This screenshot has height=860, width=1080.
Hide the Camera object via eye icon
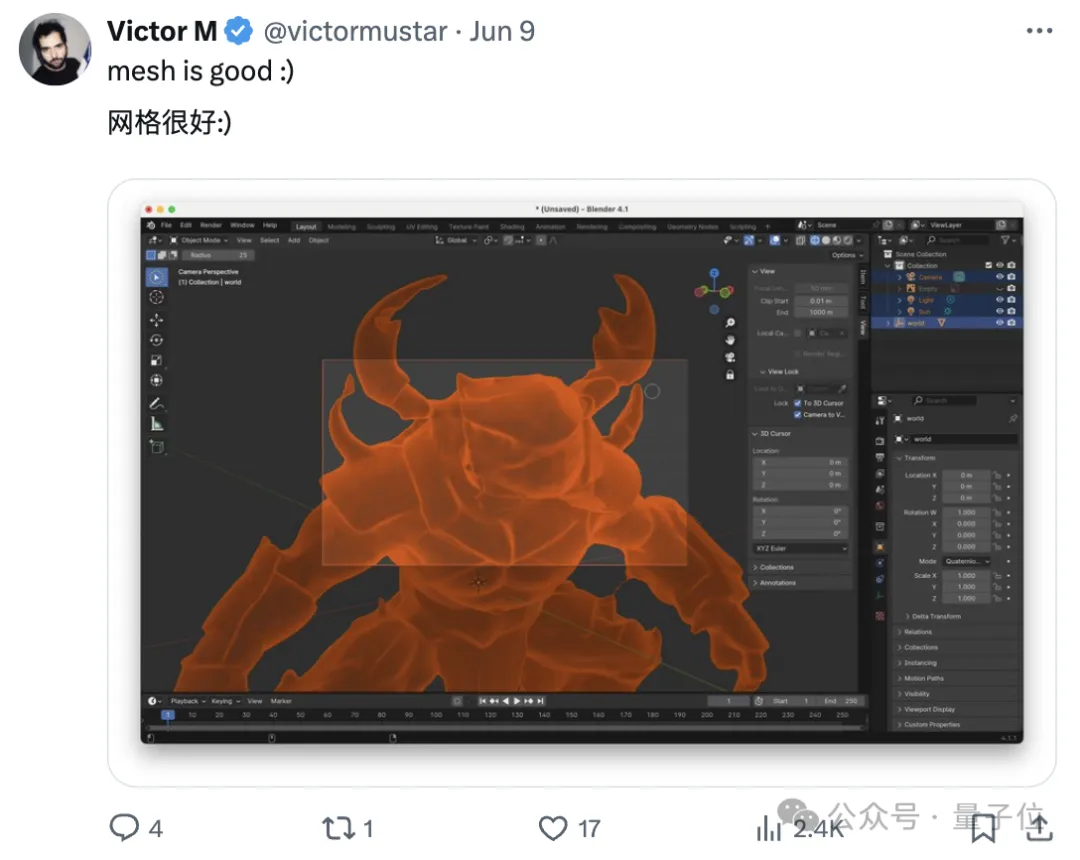click(999, 277)
